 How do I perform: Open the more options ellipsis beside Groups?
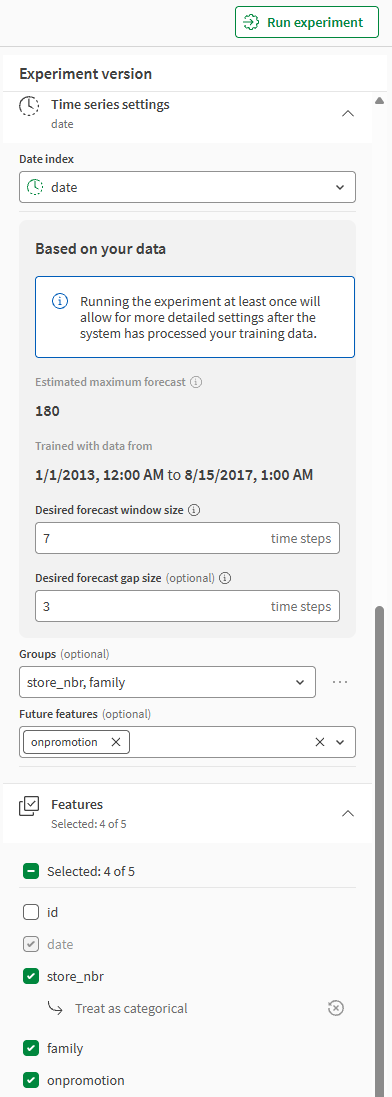(340, 682)
